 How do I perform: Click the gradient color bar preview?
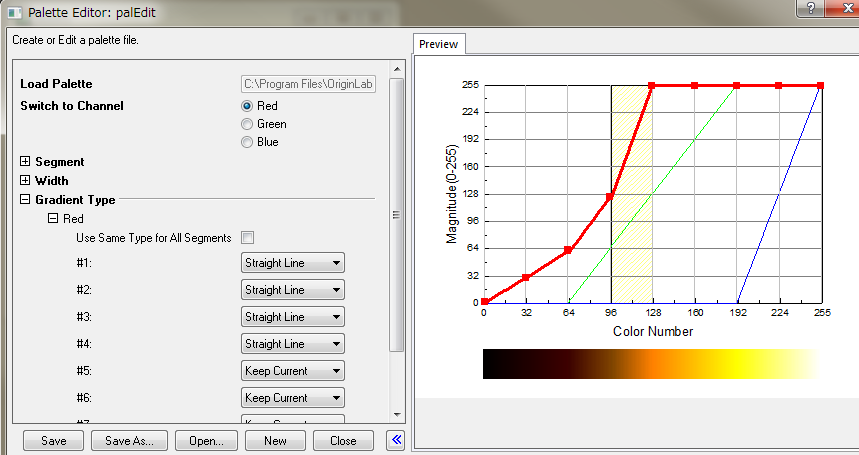pyautogui.click(x=652, y=364)
